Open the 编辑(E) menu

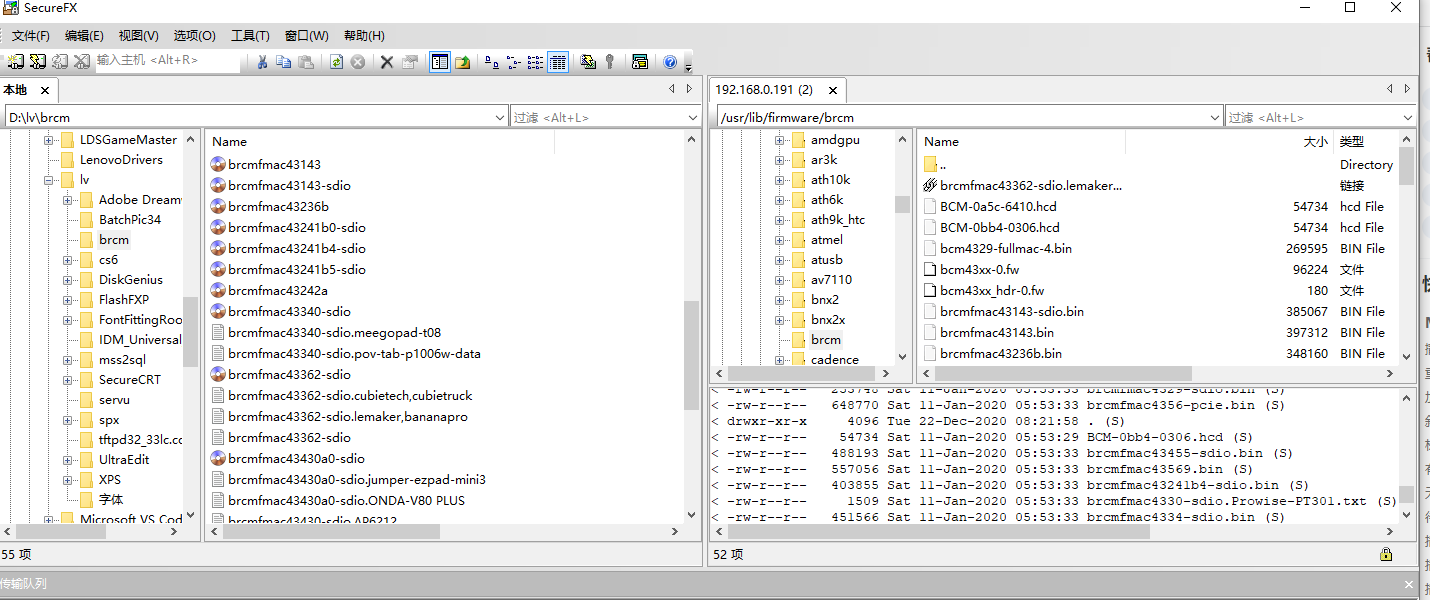(x=84, y=36)
